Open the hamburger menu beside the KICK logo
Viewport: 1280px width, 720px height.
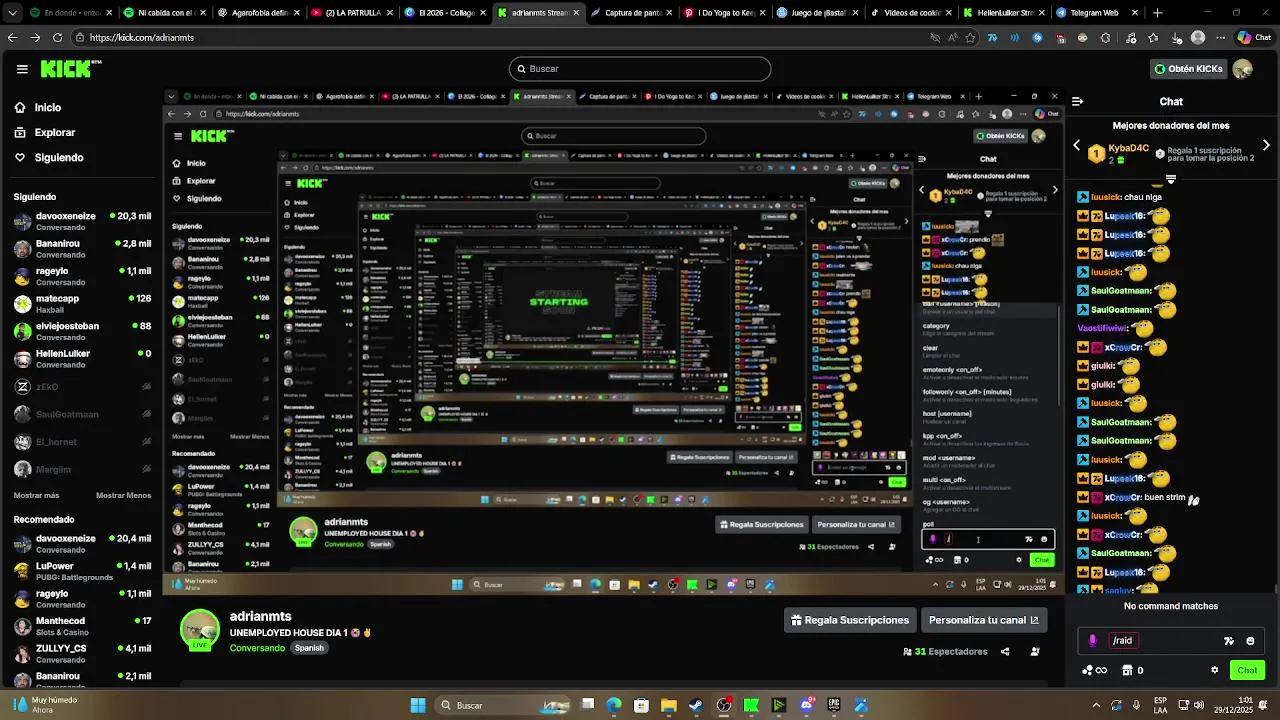[22, 69]
